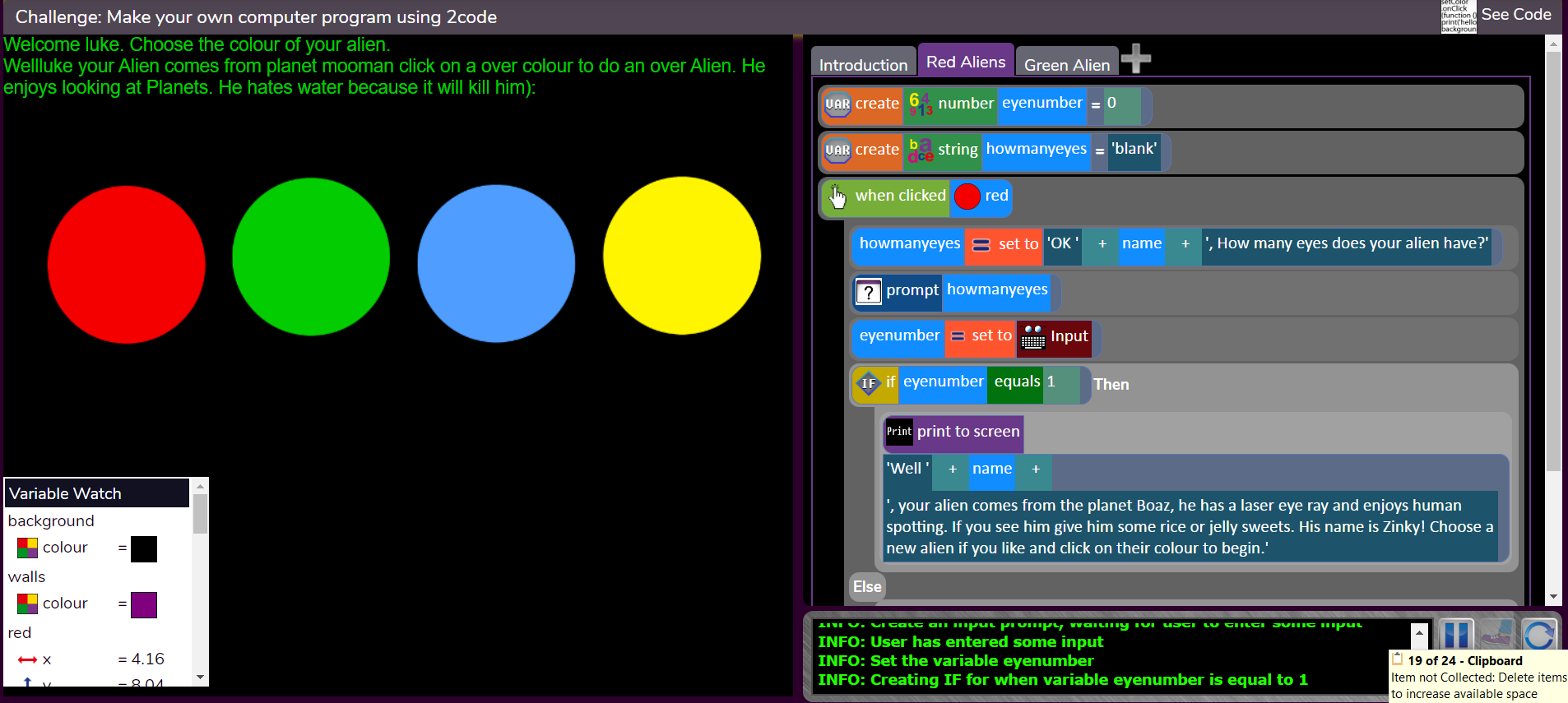Click the prompt question mark icon
The width and height of the screenshot is (1568, 703).
coord(869,292)
